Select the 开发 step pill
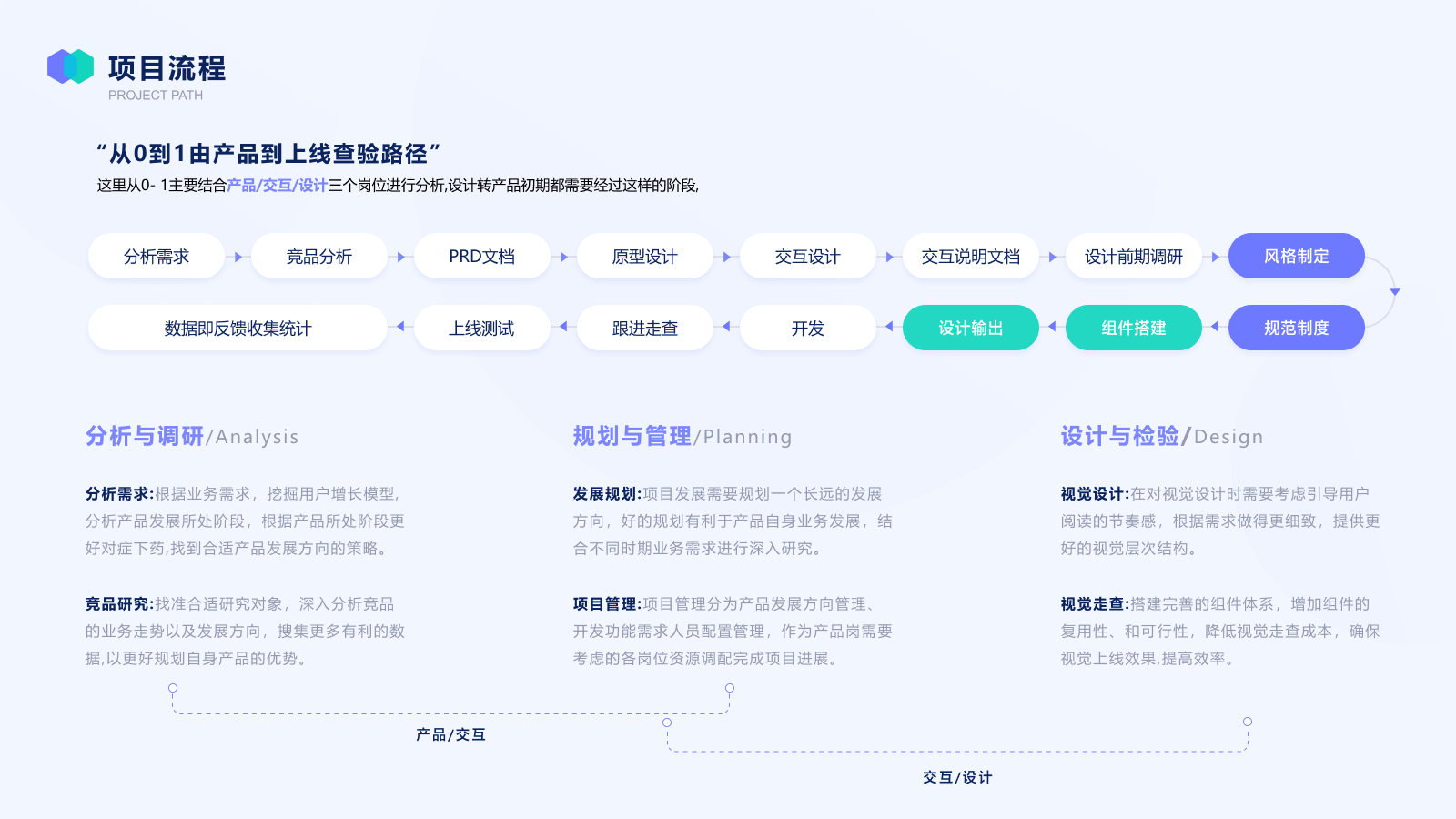 point(808,328)
